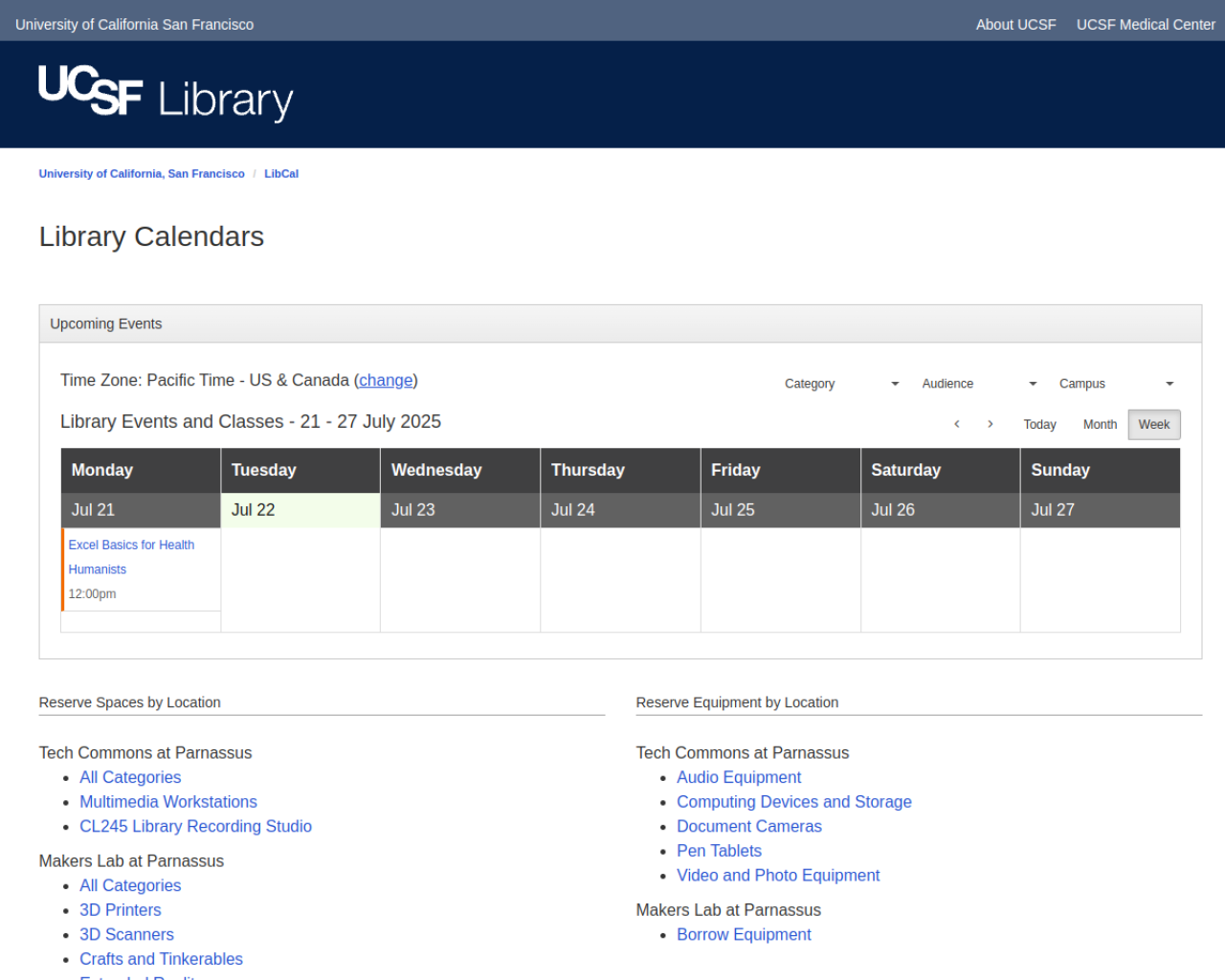Open 3D Printers link
The height and width of the screenshot is (980, 1225).
[x=121, y=910]
